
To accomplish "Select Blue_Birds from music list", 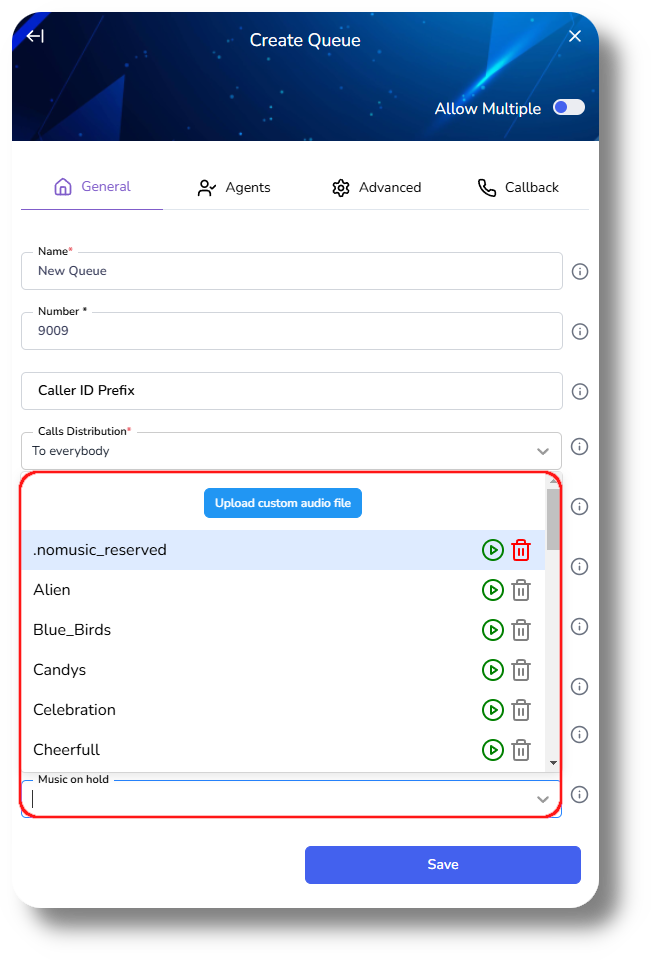I will tap(72, 630).
